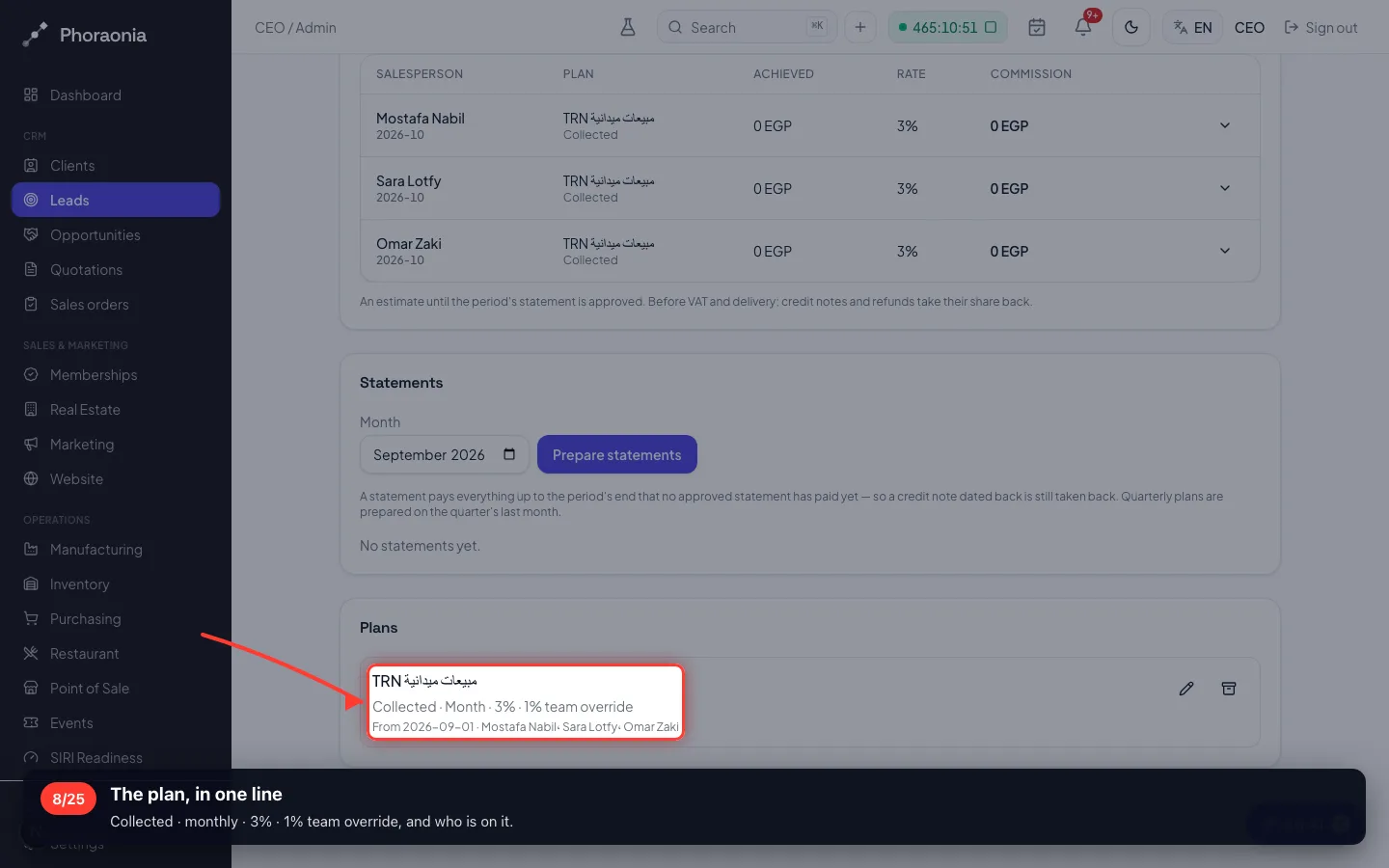Click the SALESPERSON column header

click(420, 73)
